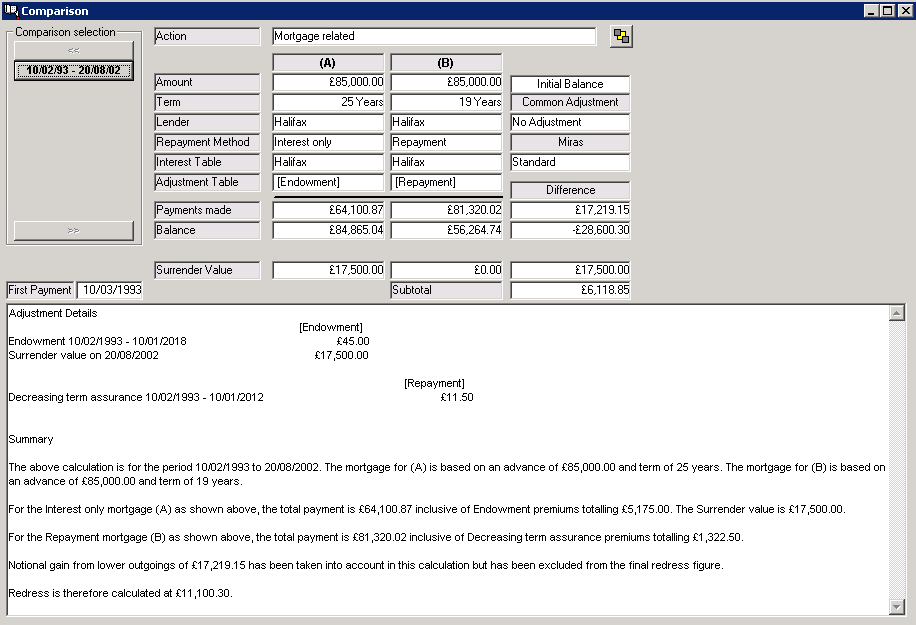The image size is (916, 625).
Task: Click the Summary heading in details pane
Action: [x=31, y=439]
